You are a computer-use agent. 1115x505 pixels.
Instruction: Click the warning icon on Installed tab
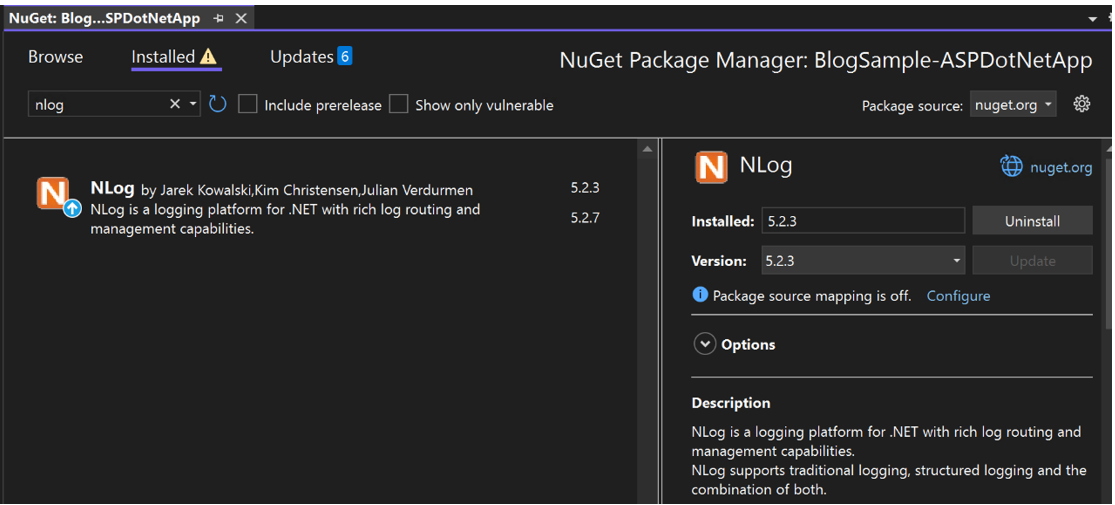(208, 57)
